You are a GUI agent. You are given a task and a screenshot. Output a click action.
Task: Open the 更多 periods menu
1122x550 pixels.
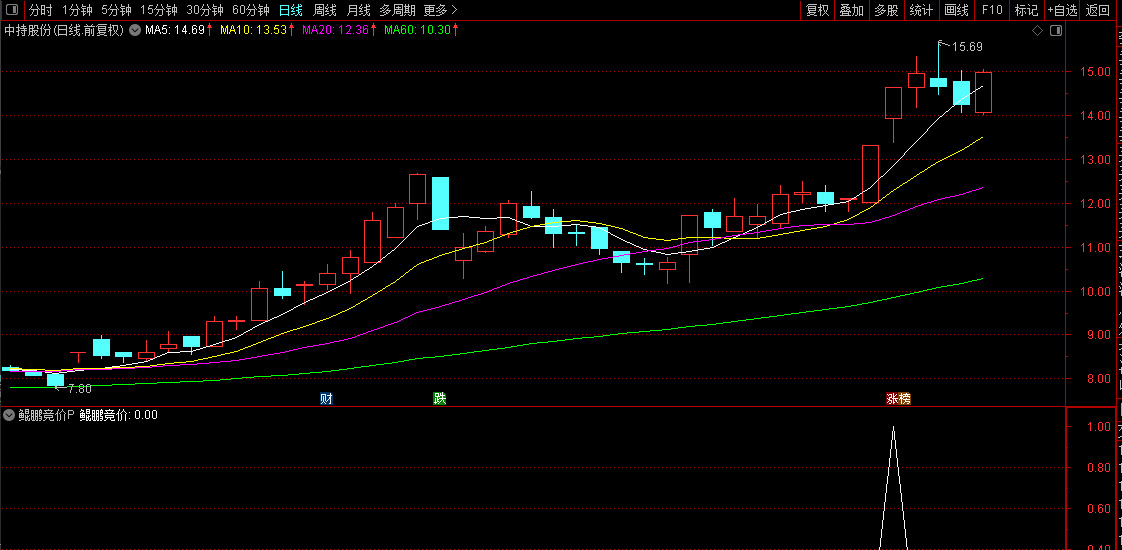(x=440, y=10)
